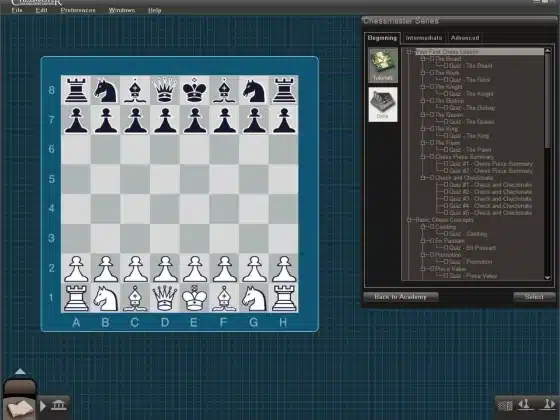This screenshot has height=420, width=560.
Task: Select the white pawn on E2
Action: [195, 269]
